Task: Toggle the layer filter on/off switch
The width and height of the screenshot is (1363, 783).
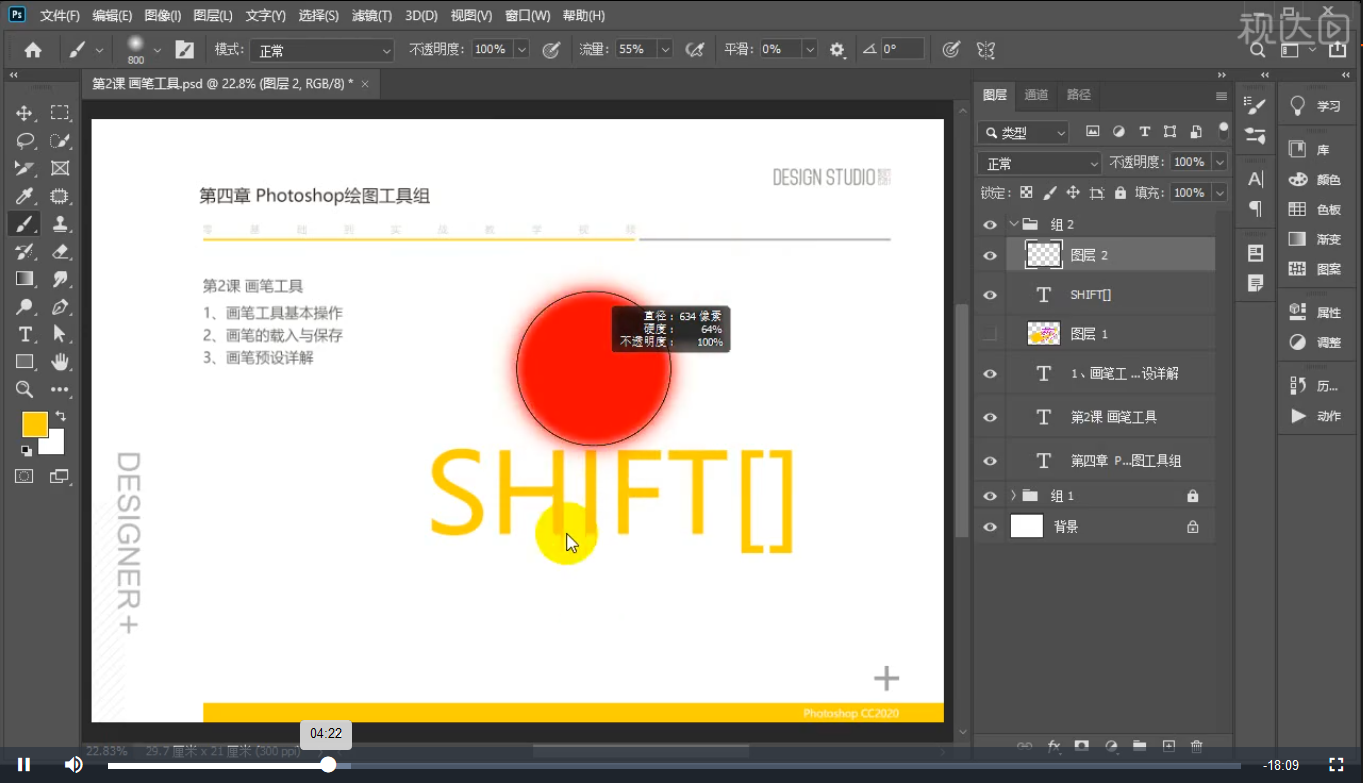Action: click(x=1222, y=130)
